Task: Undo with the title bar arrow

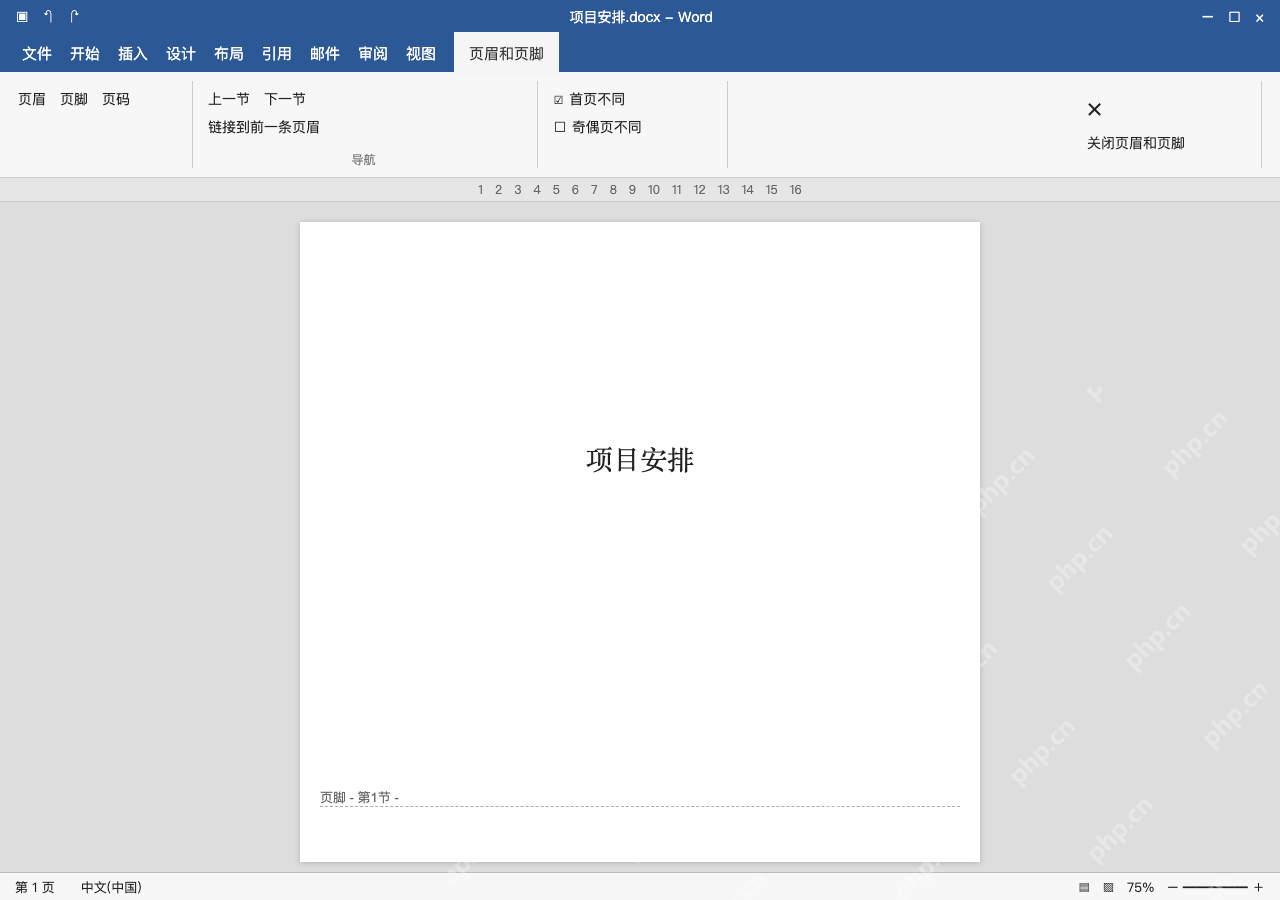Action: pos(48,17)
